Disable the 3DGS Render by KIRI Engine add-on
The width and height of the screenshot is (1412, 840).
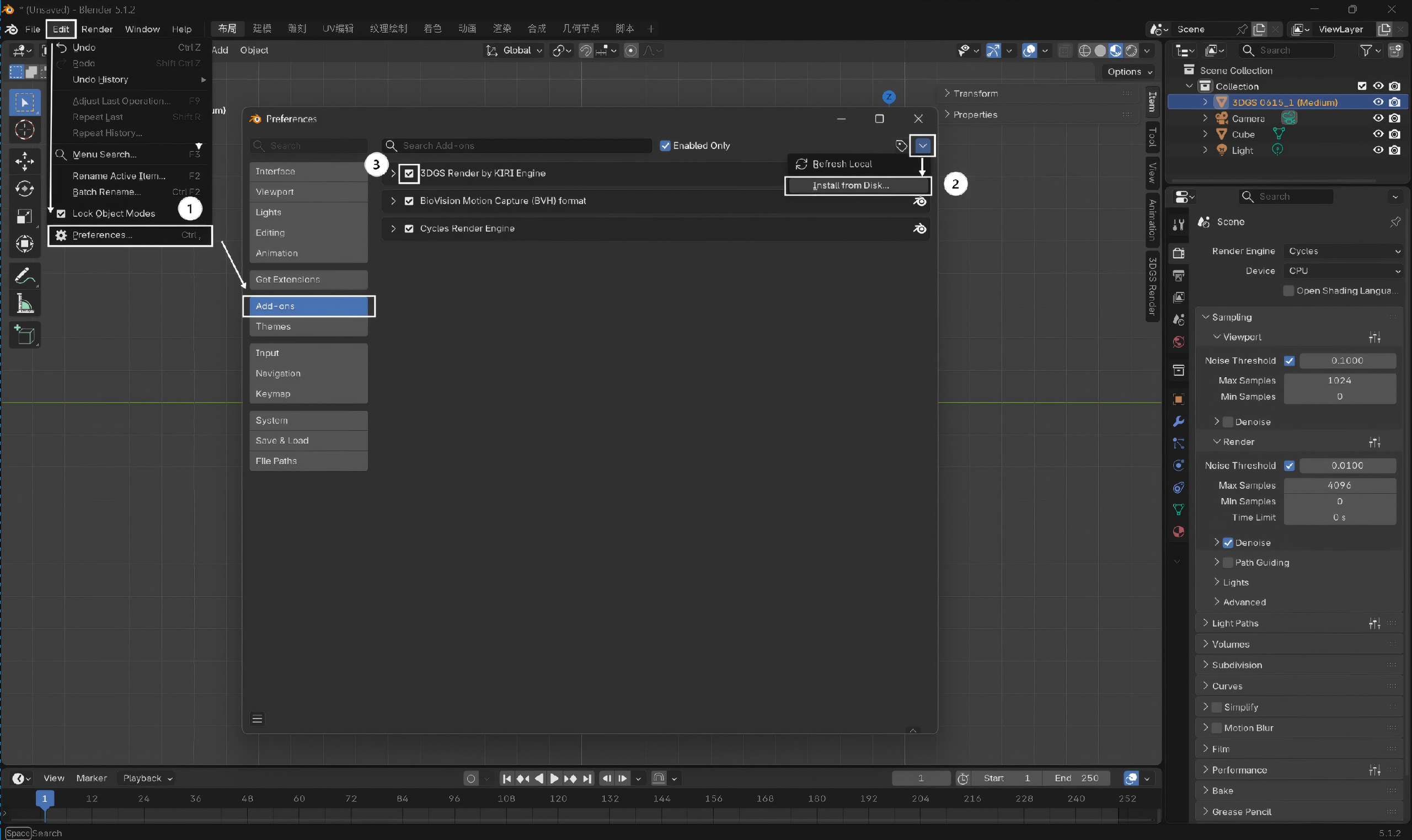[409, 174]
